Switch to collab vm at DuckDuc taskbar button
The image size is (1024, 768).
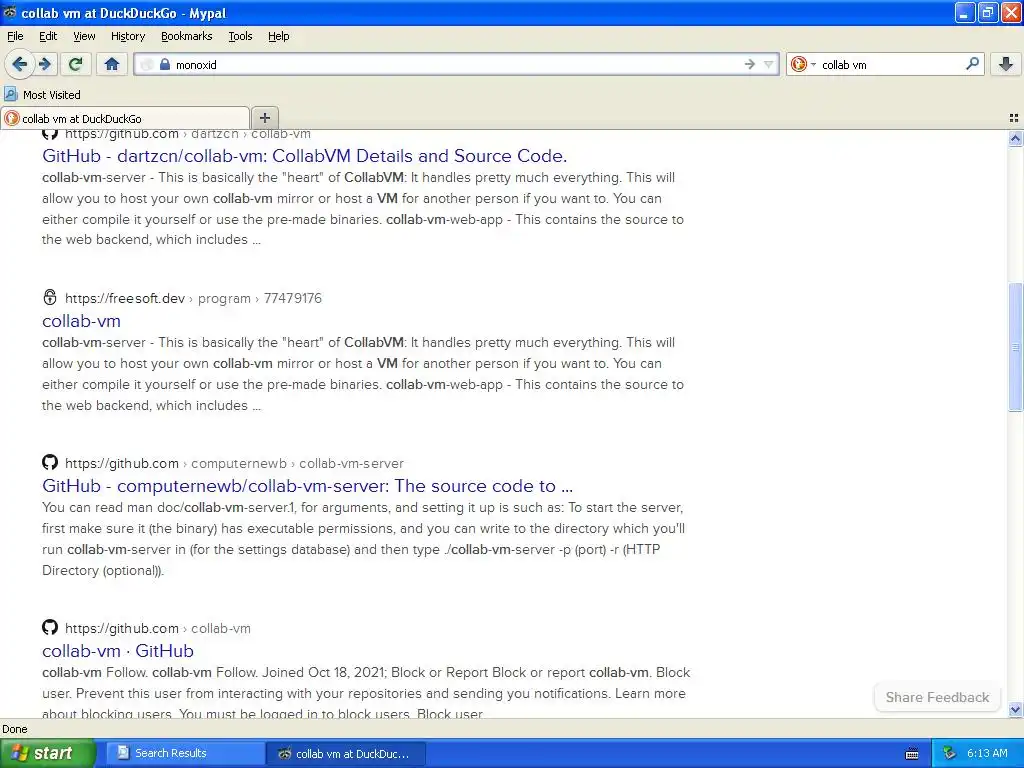pos(346,754)
